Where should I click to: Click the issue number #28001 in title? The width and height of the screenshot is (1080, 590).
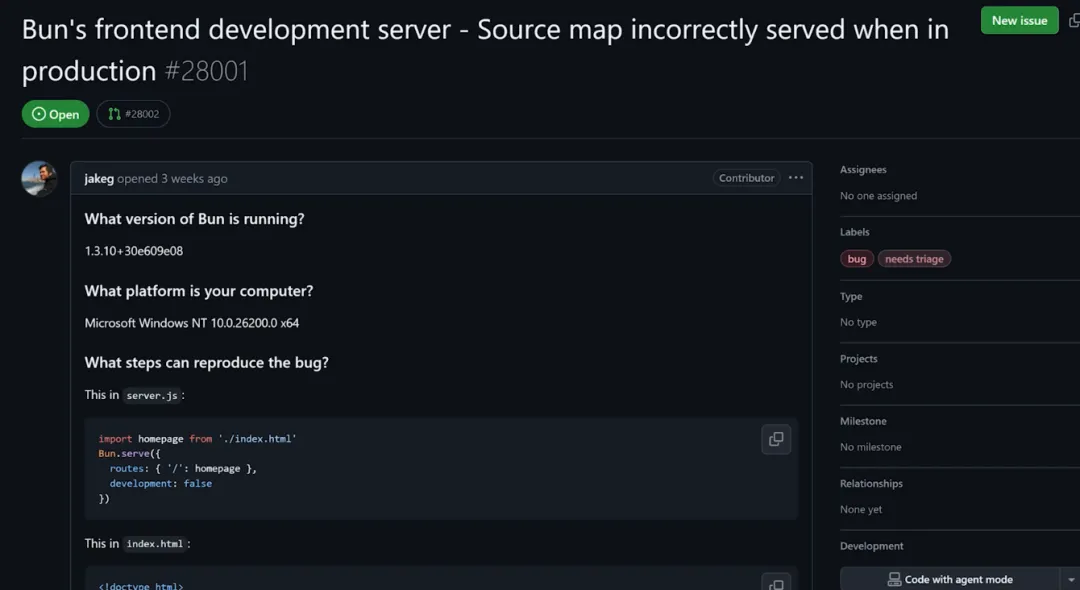pyautogui.click(x=207, y=71)
